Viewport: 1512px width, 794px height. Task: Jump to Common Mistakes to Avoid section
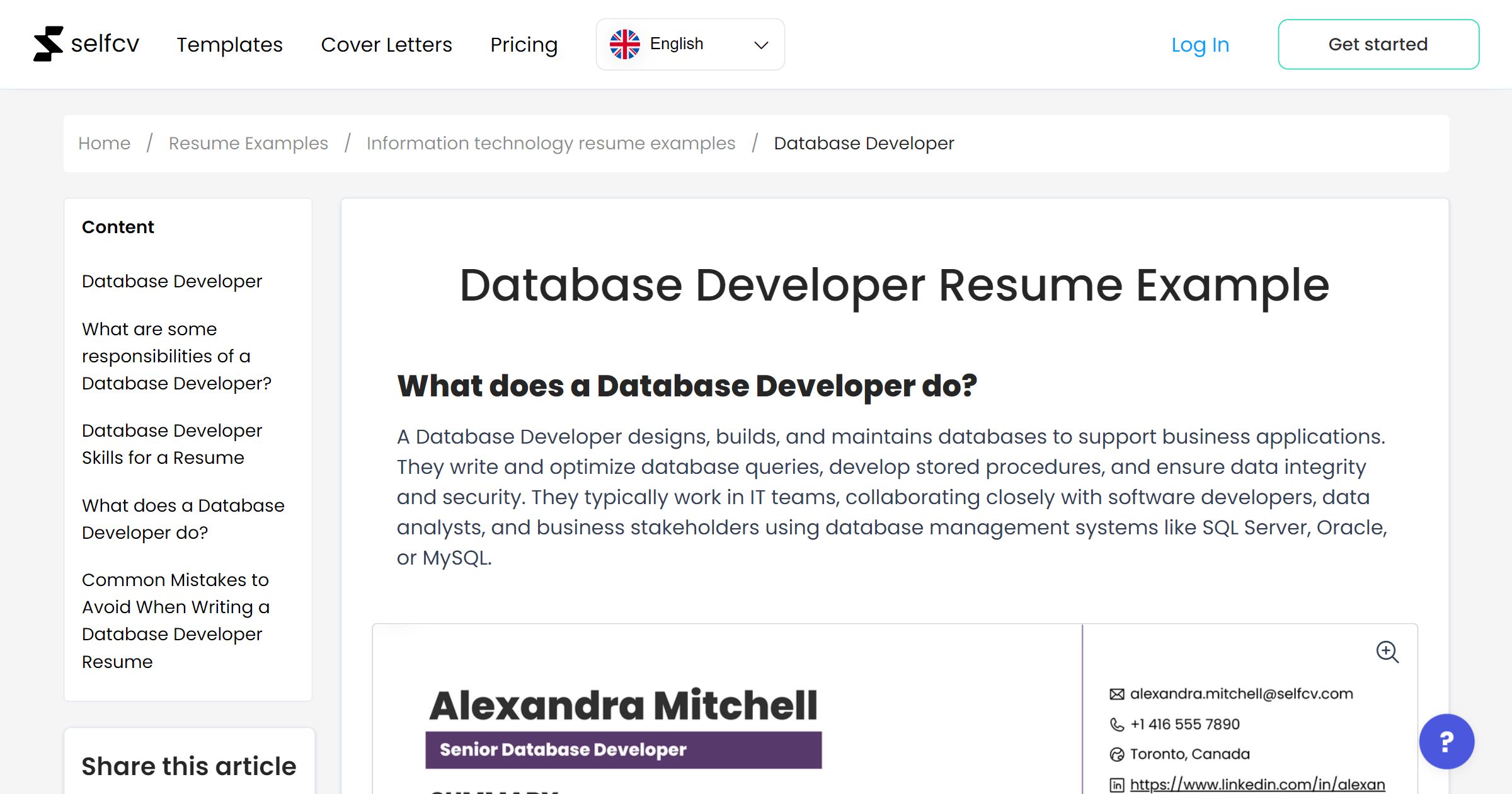coord(175,621)
